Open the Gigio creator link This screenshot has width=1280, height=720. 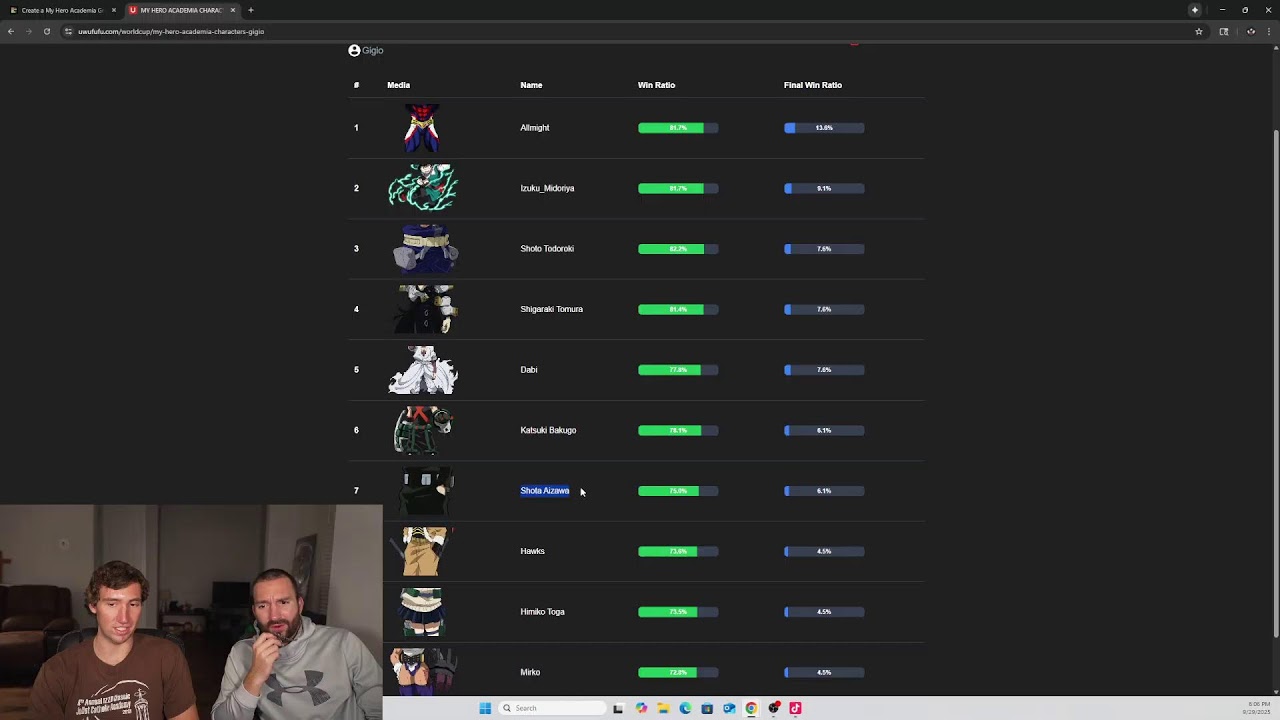click(373, 50)
